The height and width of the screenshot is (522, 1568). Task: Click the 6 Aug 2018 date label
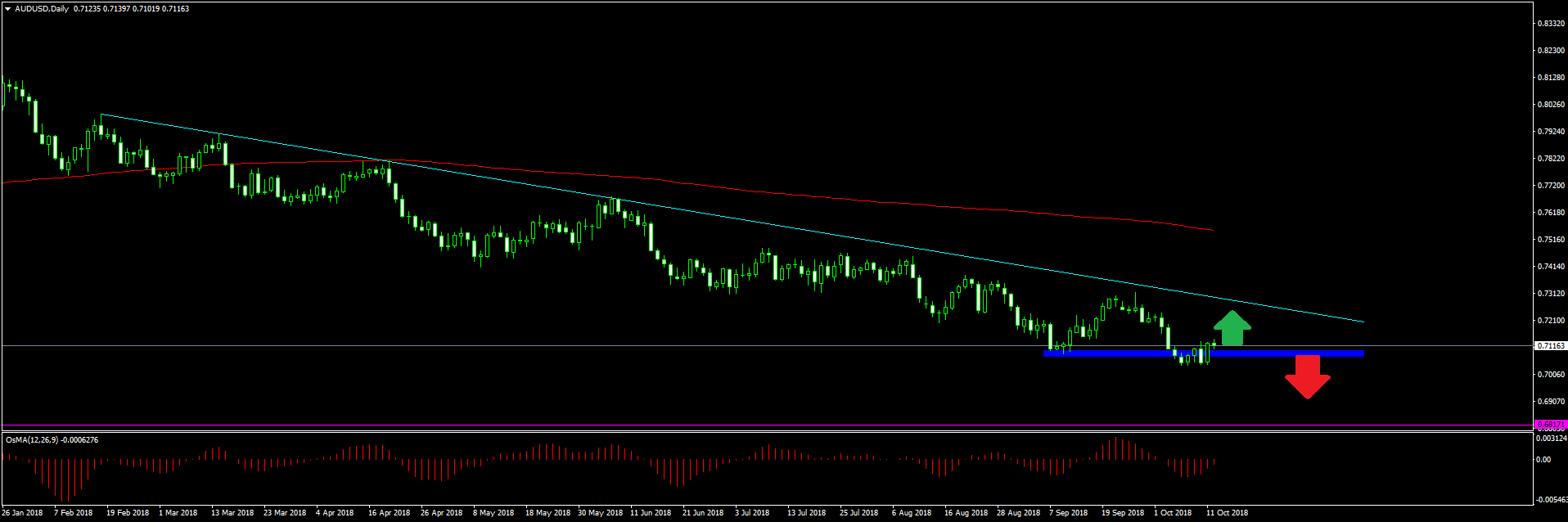[x=912, y=513]
